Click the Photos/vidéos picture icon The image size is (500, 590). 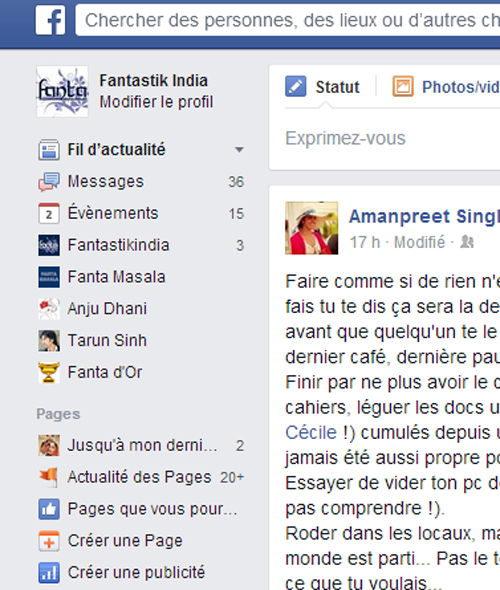[x=403, y=86]
